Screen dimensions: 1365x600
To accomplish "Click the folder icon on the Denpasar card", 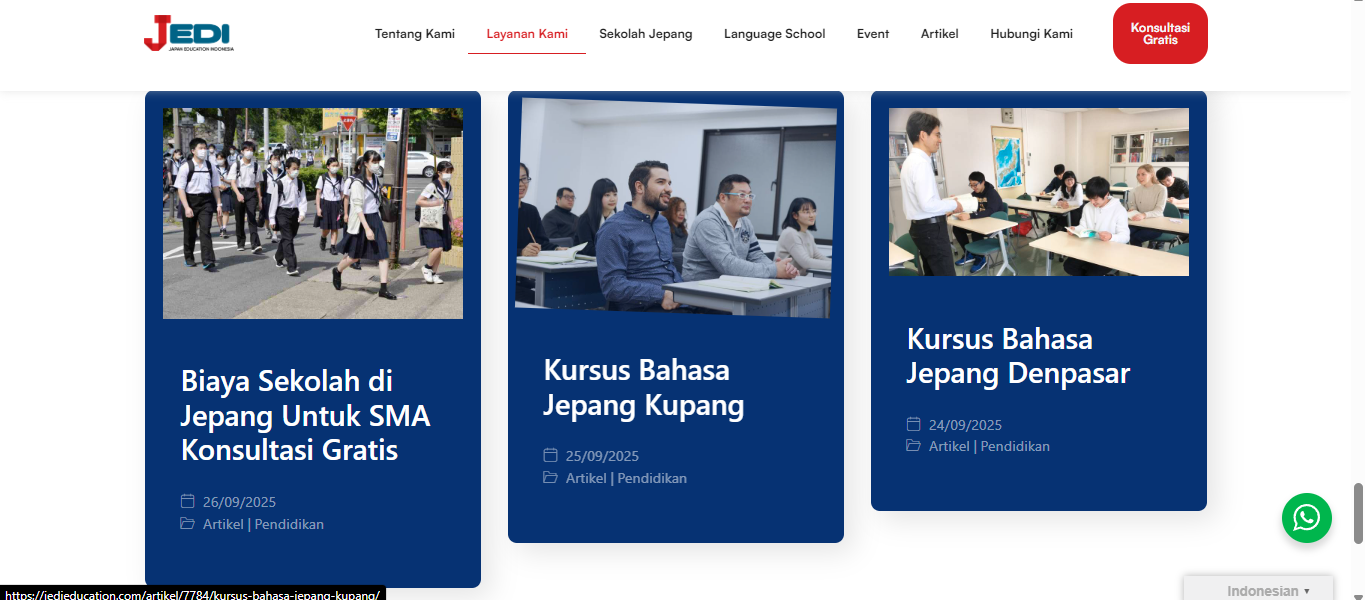I will [x=912, y=446].
